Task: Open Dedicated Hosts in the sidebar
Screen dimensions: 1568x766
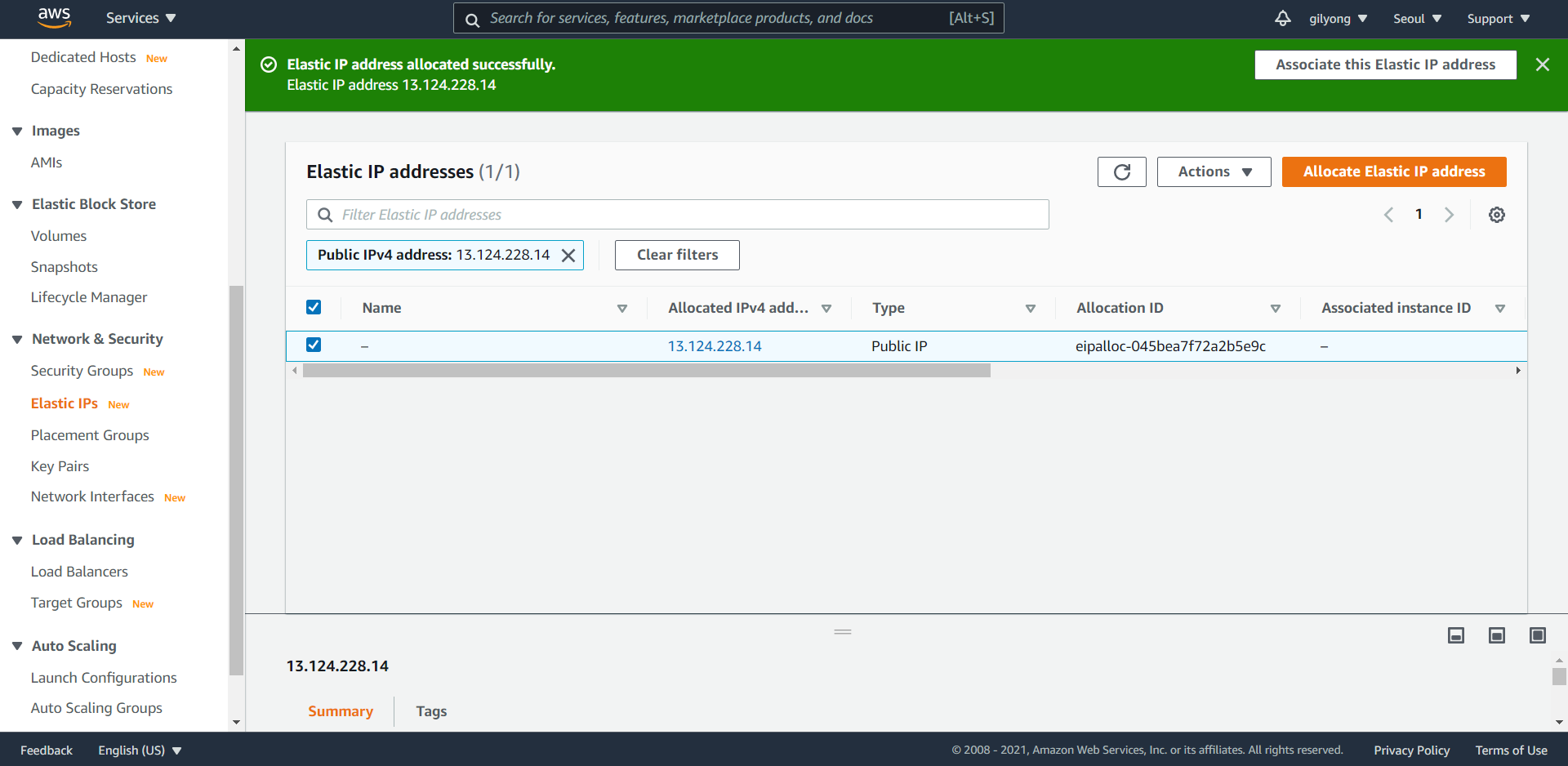Action: click(83, 57)
